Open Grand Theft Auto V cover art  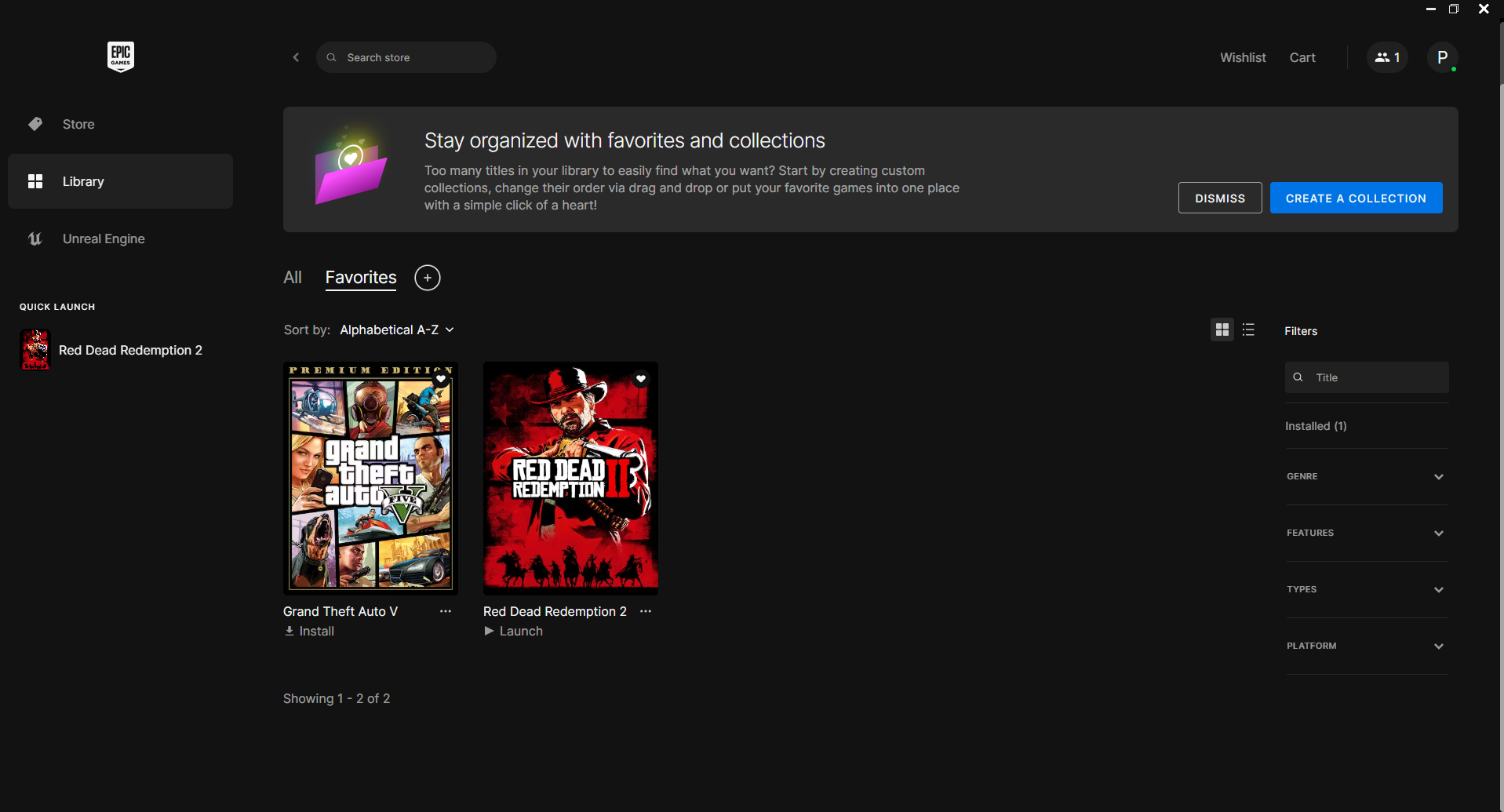(x=370, y=478)
